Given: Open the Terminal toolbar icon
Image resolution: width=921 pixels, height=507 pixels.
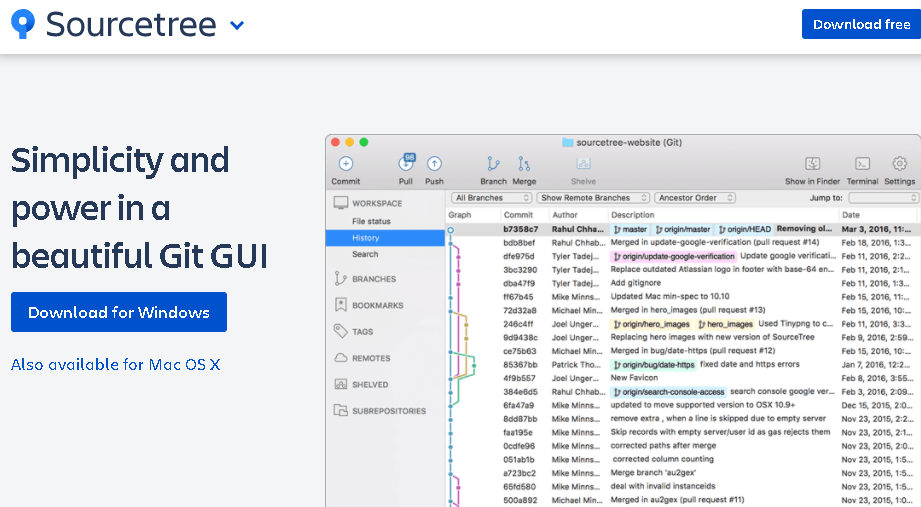Looking at the screenshot, I should tap(862, 164).
